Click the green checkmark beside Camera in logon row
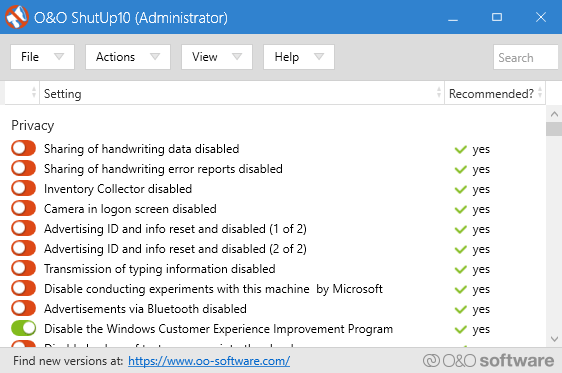This screenshot has width=562, height=373. click(461, 209)
